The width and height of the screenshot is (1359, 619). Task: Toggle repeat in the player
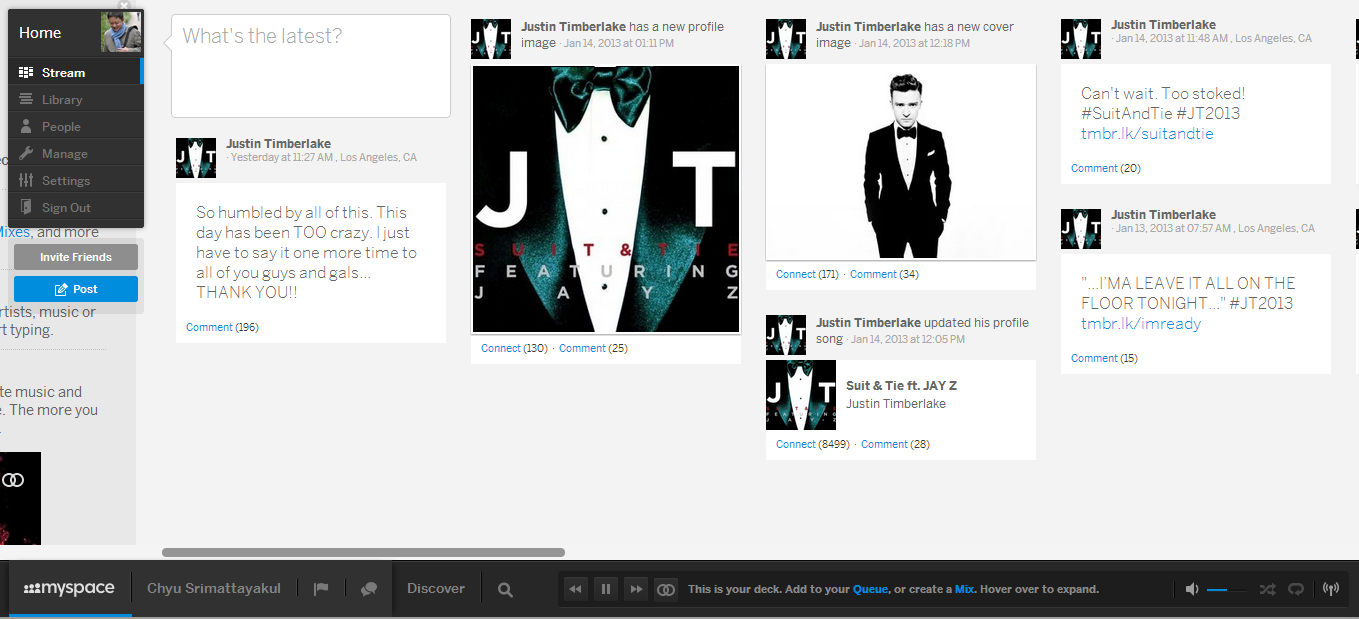[1296, 589]
